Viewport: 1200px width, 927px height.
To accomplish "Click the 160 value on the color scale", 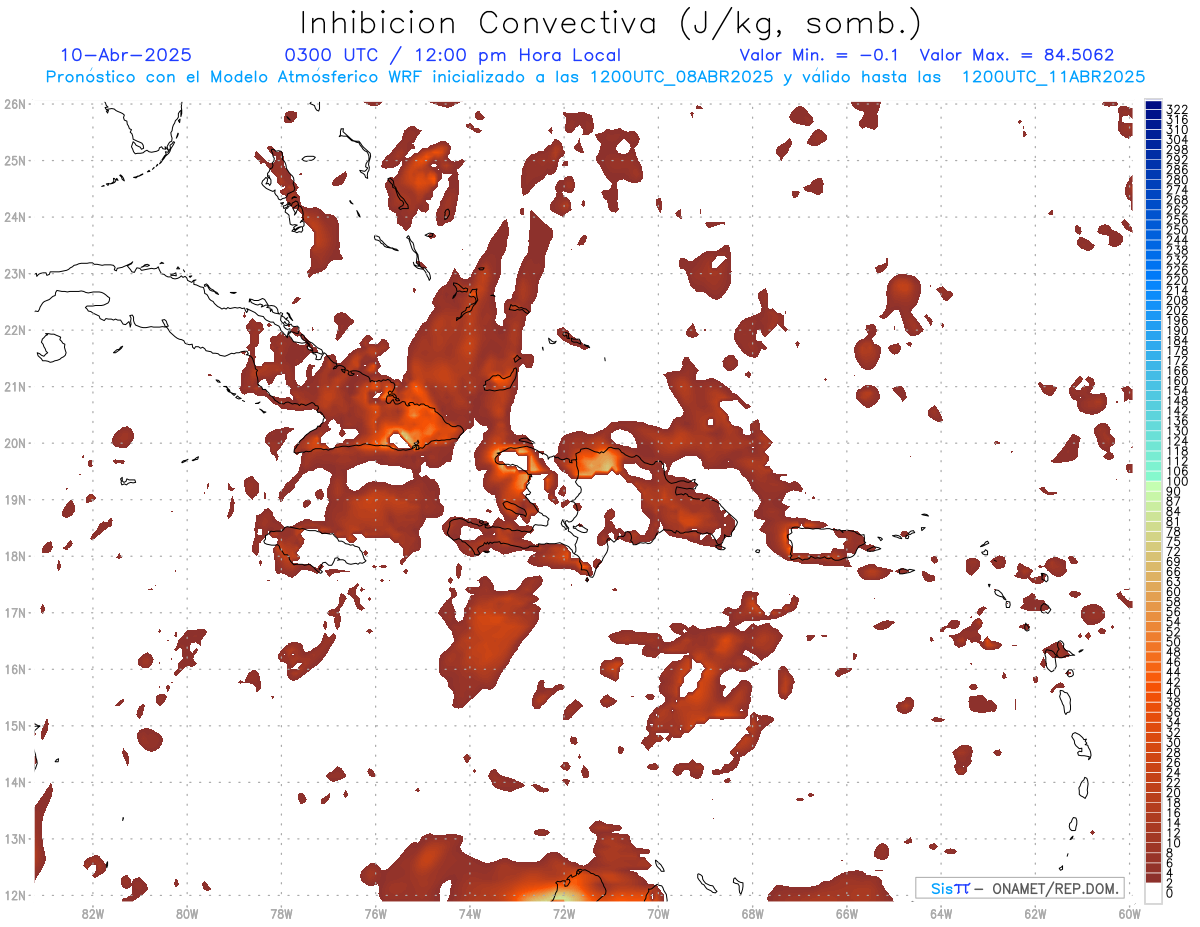I will (x=1176, y=381).
